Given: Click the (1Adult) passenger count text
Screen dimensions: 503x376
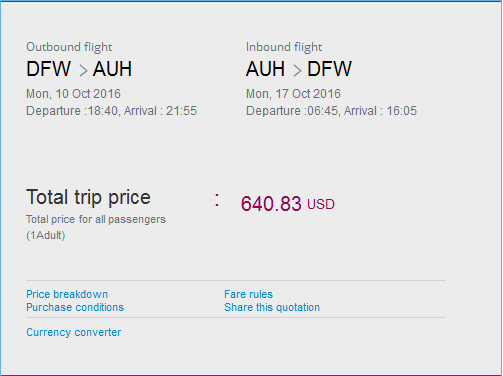Looking at the screenshot, I should pos(46,235).
